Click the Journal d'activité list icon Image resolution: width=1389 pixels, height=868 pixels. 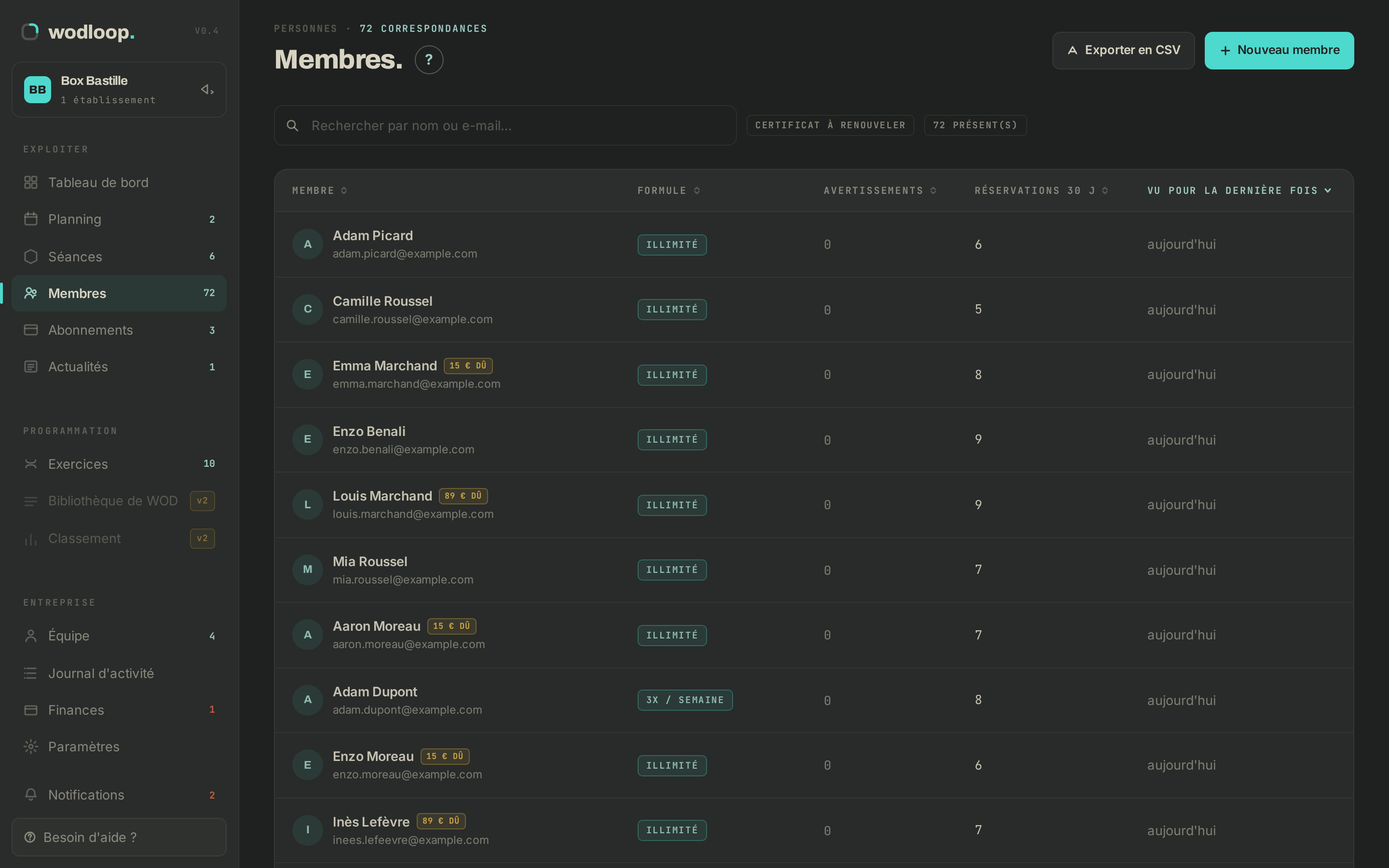[31, 673]
